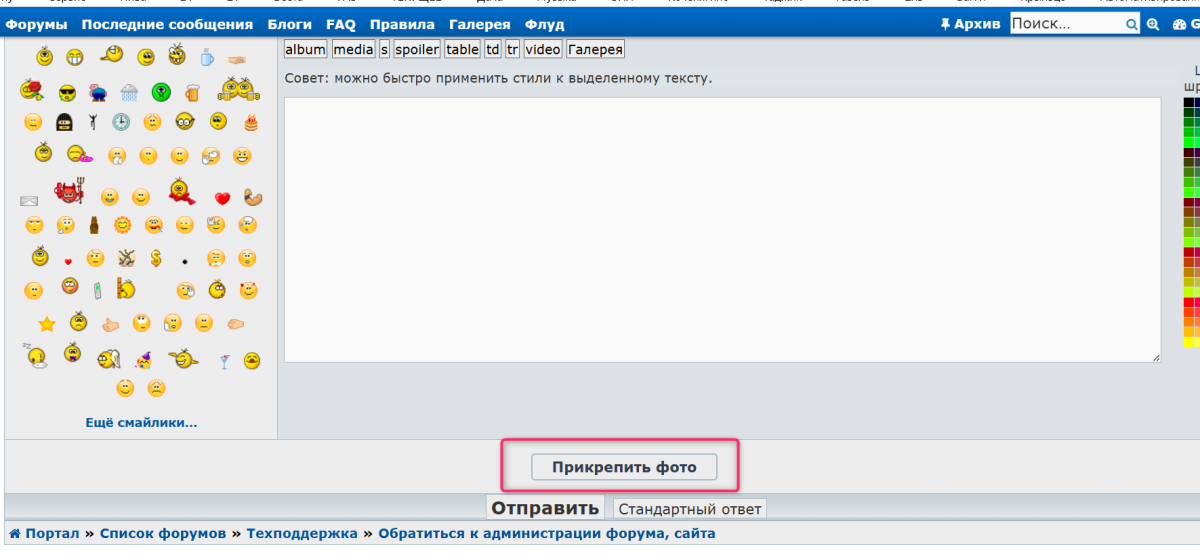Click the album BBCode button
The height and width of the screenshot is (555, 1200).
(x=305, y=49)
